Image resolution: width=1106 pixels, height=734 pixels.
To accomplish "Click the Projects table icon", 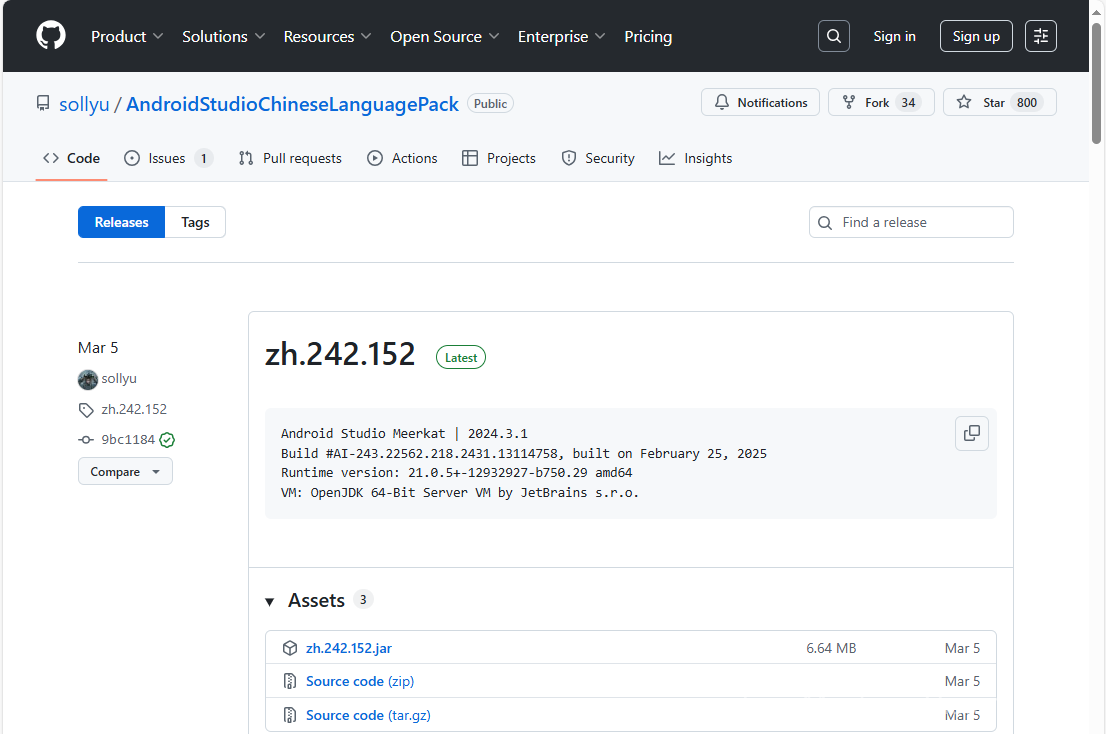I will click(470, 158).
